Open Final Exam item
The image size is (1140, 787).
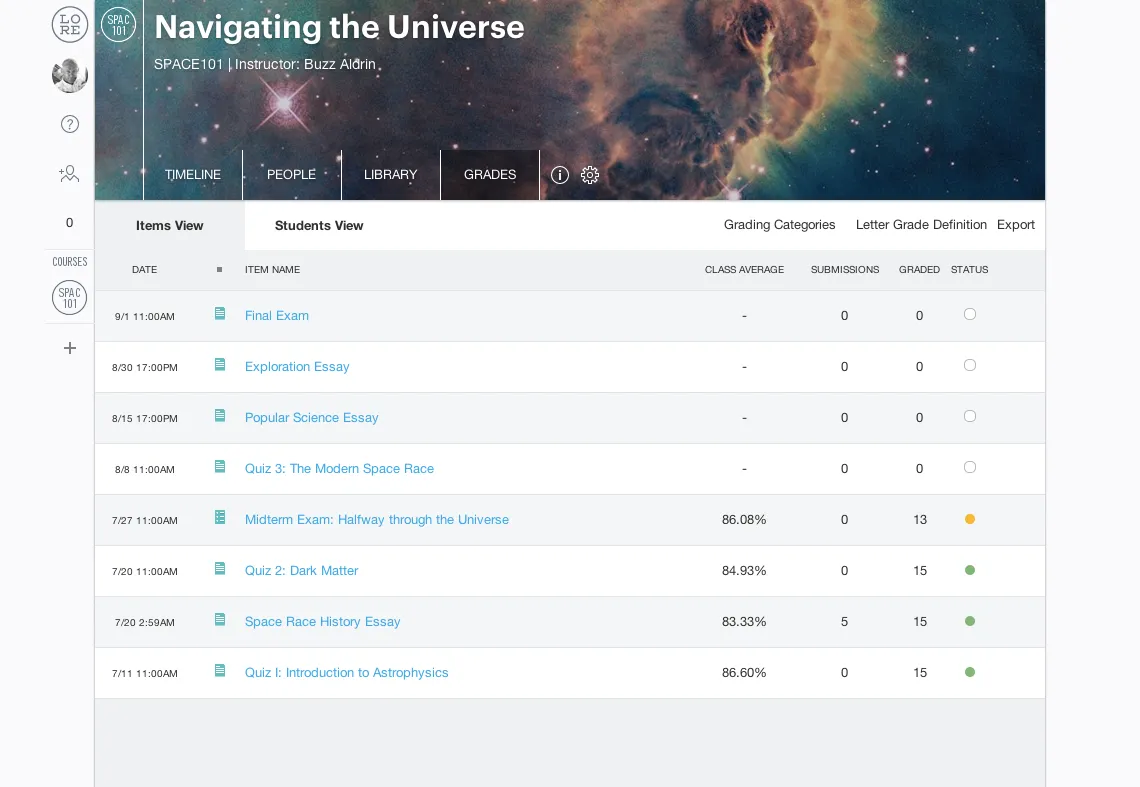point(277,316)
